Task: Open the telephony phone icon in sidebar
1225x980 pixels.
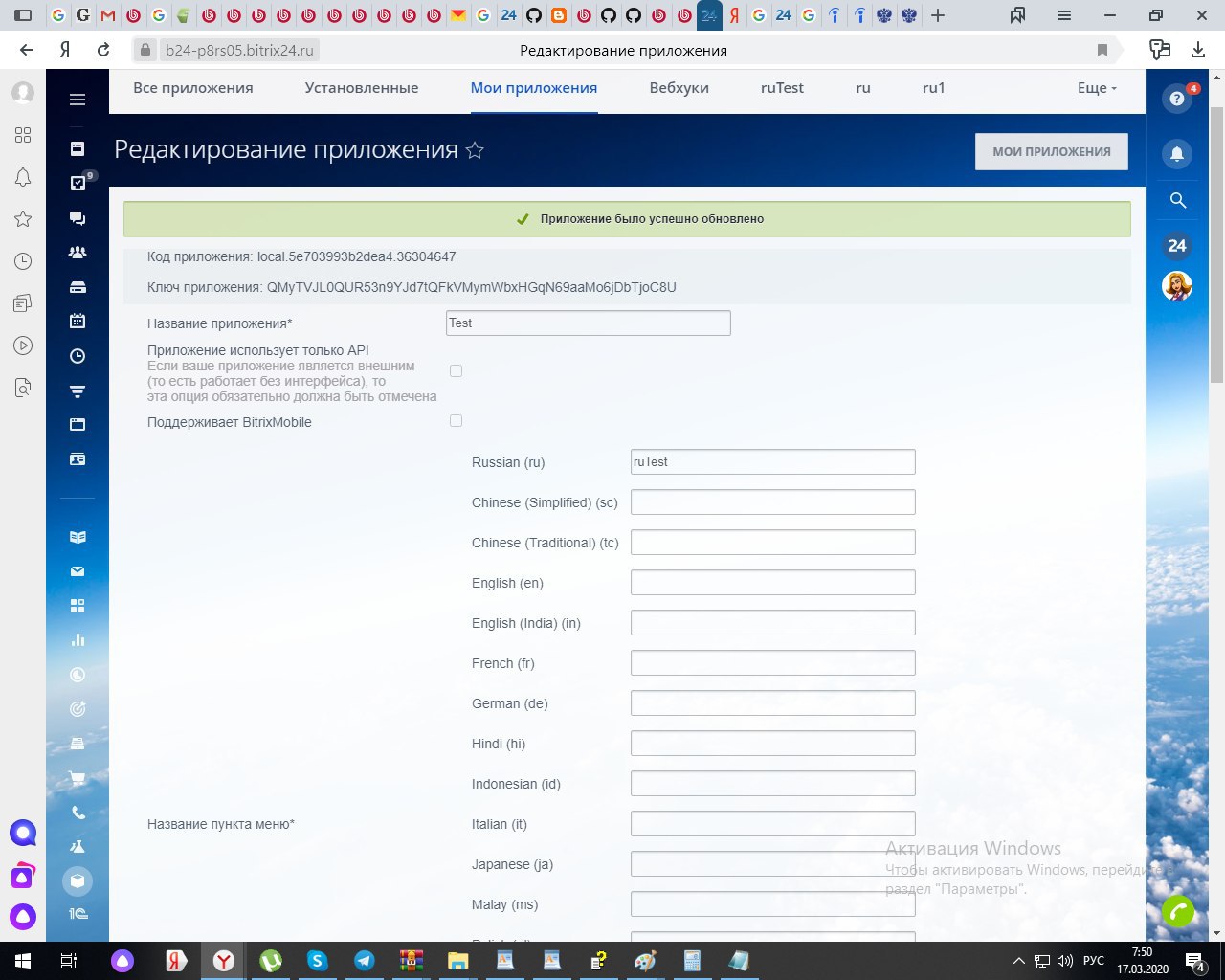Action: [78, 813]
